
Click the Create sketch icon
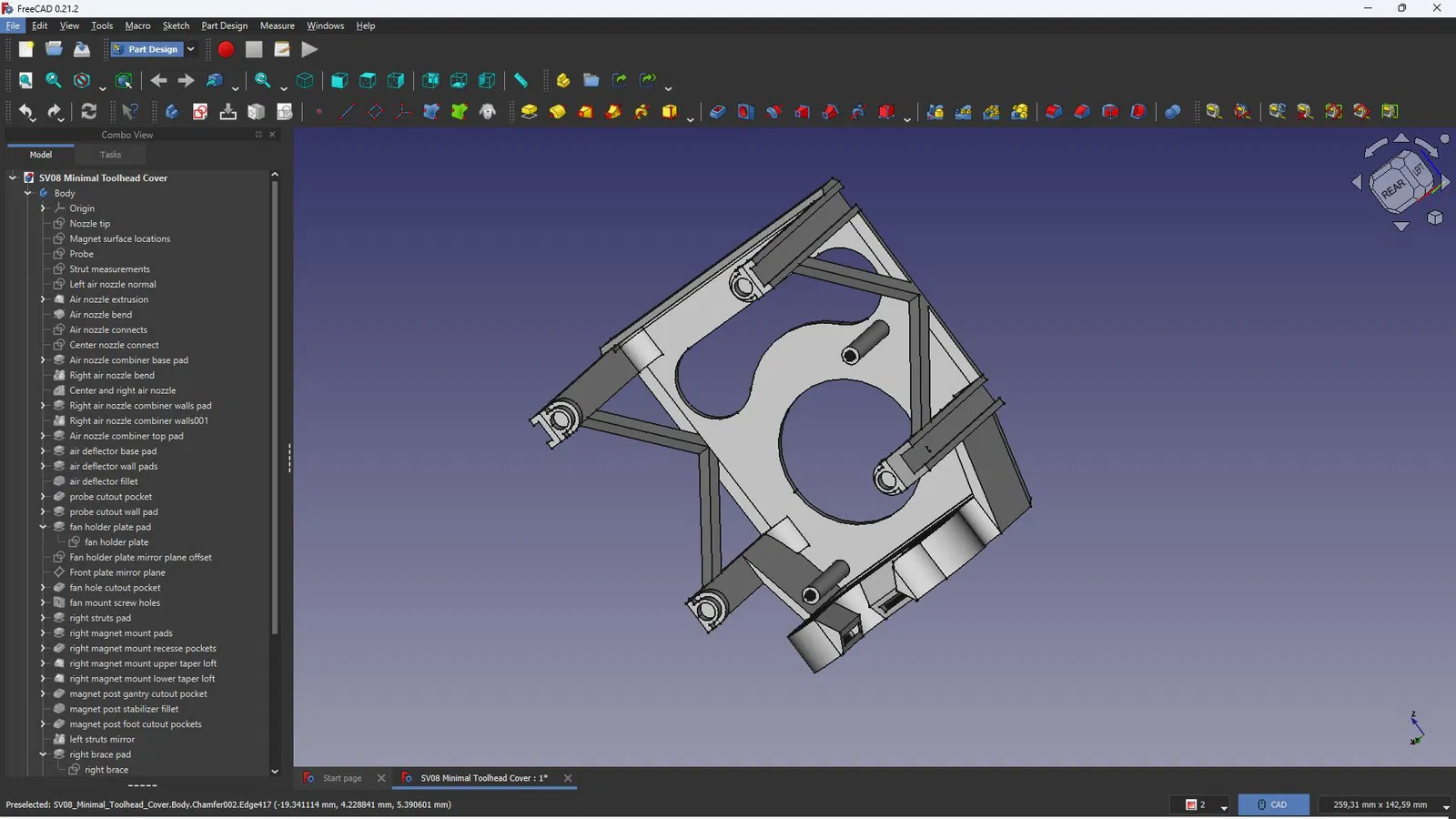click(200, 111)
